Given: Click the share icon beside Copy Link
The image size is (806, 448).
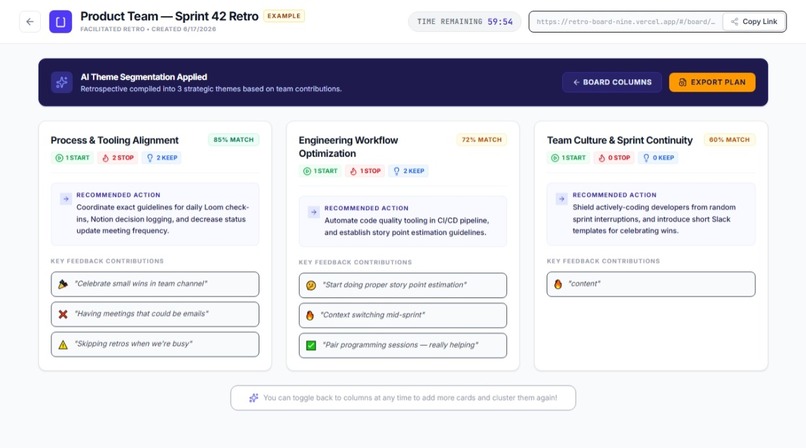Looking at the screenshot, I should (x=735, y=22).
